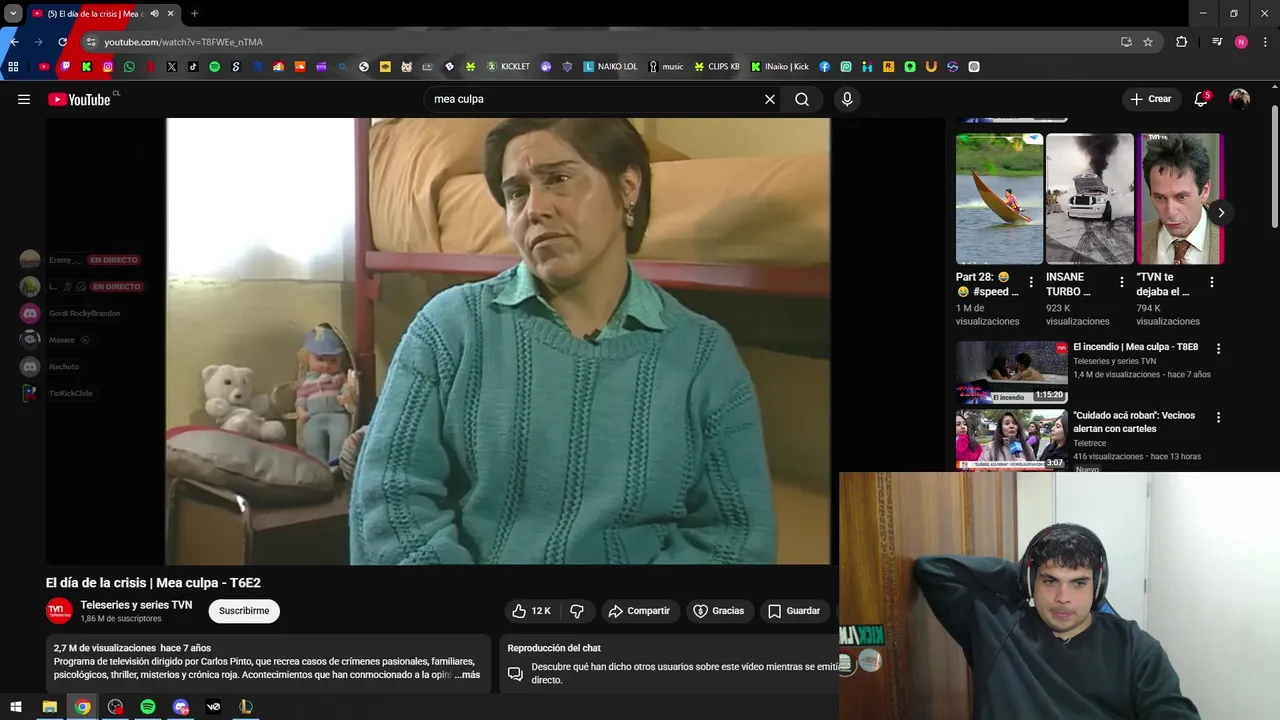Save video with Guardar button

pos(794,611)
